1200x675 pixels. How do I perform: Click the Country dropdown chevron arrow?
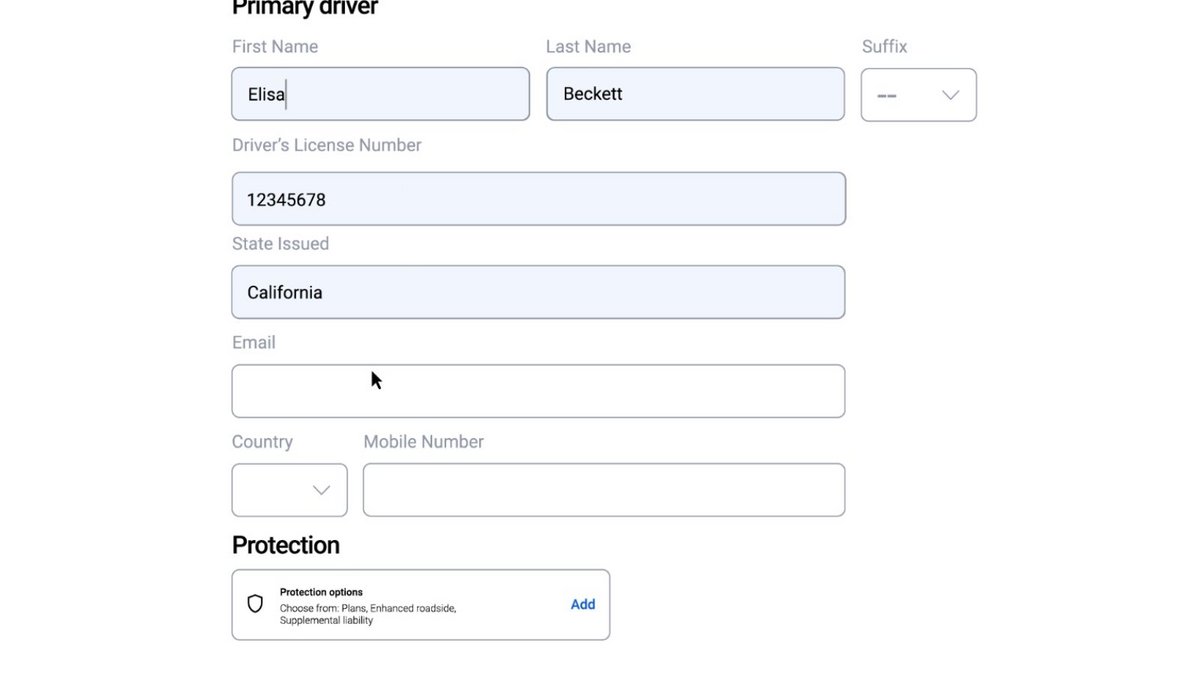click(321, 490)
